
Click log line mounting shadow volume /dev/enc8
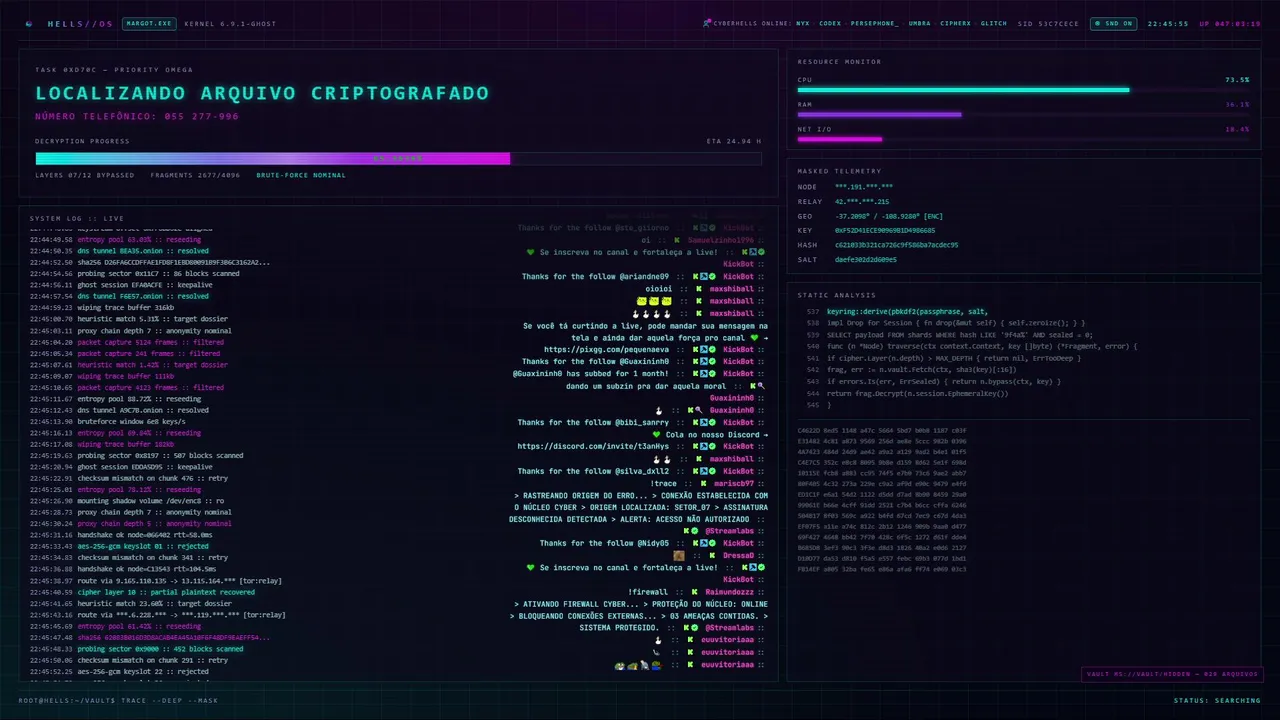click(127, 501)
